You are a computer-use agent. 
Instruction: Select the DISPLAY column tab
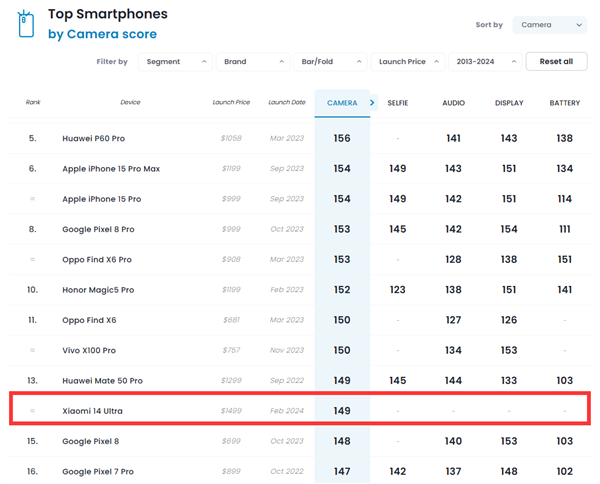click(509, 103)
